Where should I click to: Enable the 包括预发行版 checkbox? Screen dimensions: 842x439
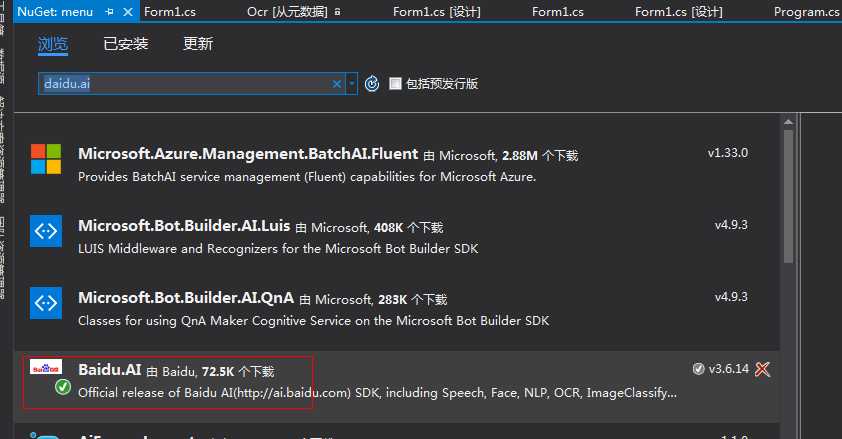[x=395, y=83]
